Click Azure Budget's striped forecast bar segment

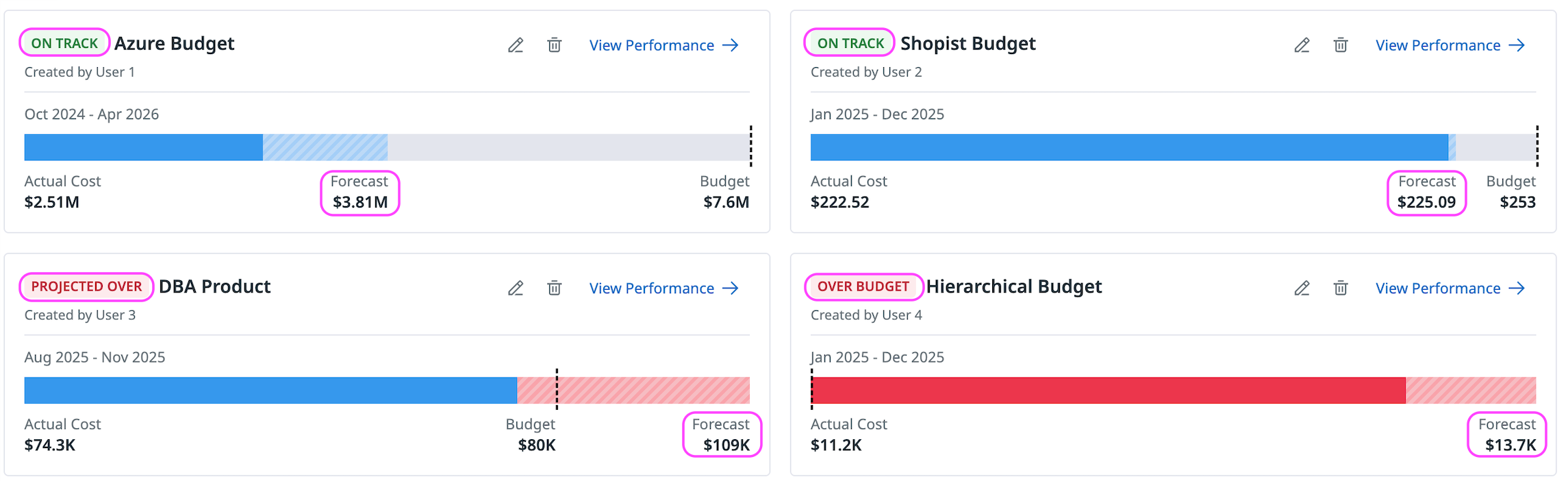pos(325,147)
